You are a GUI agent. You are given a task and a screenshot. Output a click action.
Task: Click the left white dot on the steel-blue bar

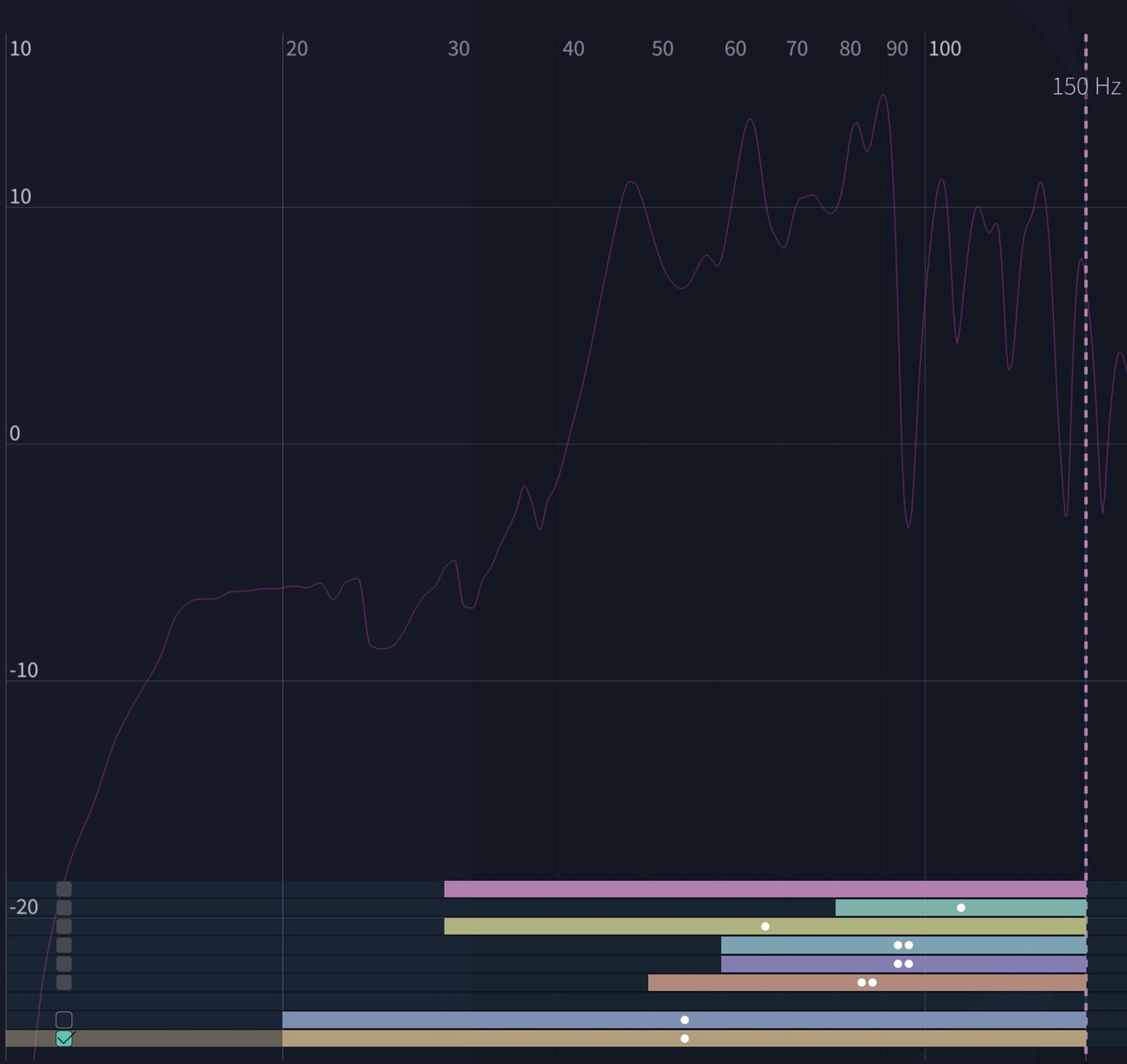click(898, 945)
